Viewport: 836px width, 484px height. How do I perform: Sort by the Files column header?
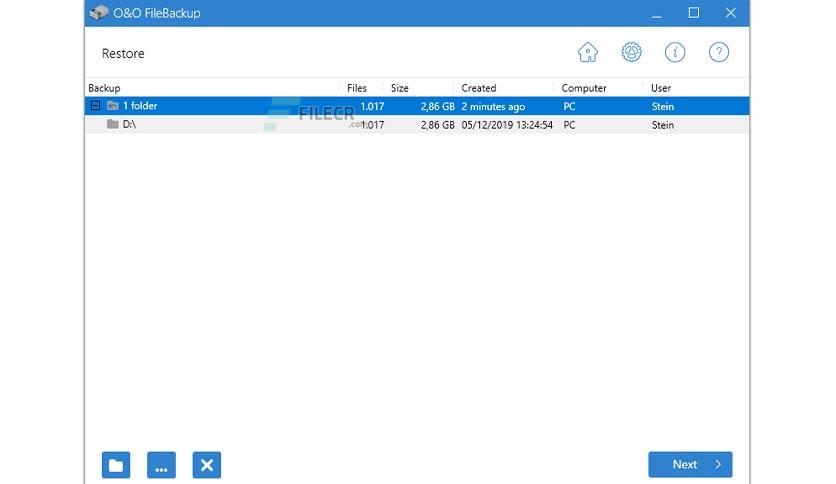click(x=357, y=88)
